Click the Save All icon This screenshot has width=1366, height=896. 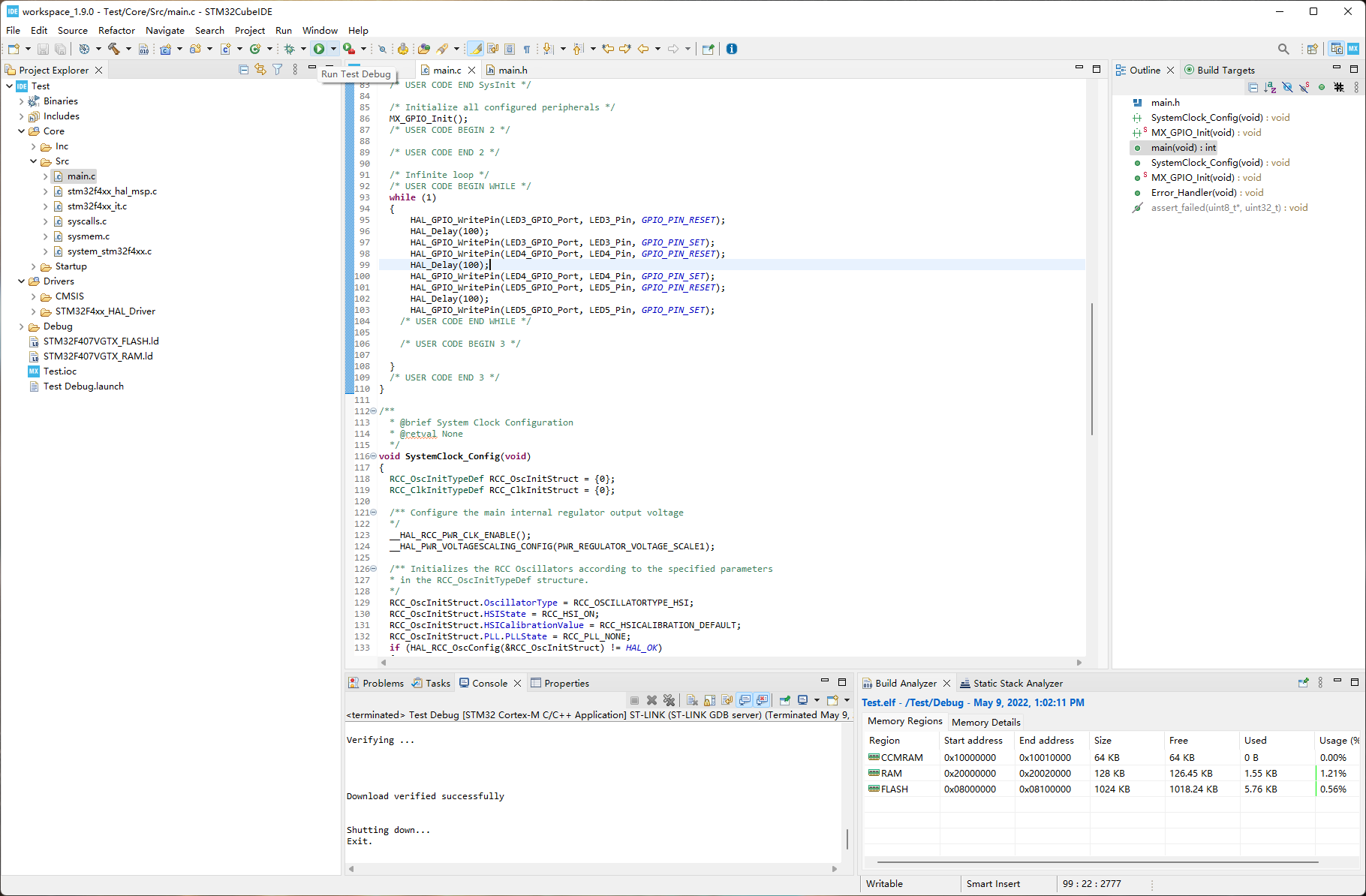coord(61,49)
